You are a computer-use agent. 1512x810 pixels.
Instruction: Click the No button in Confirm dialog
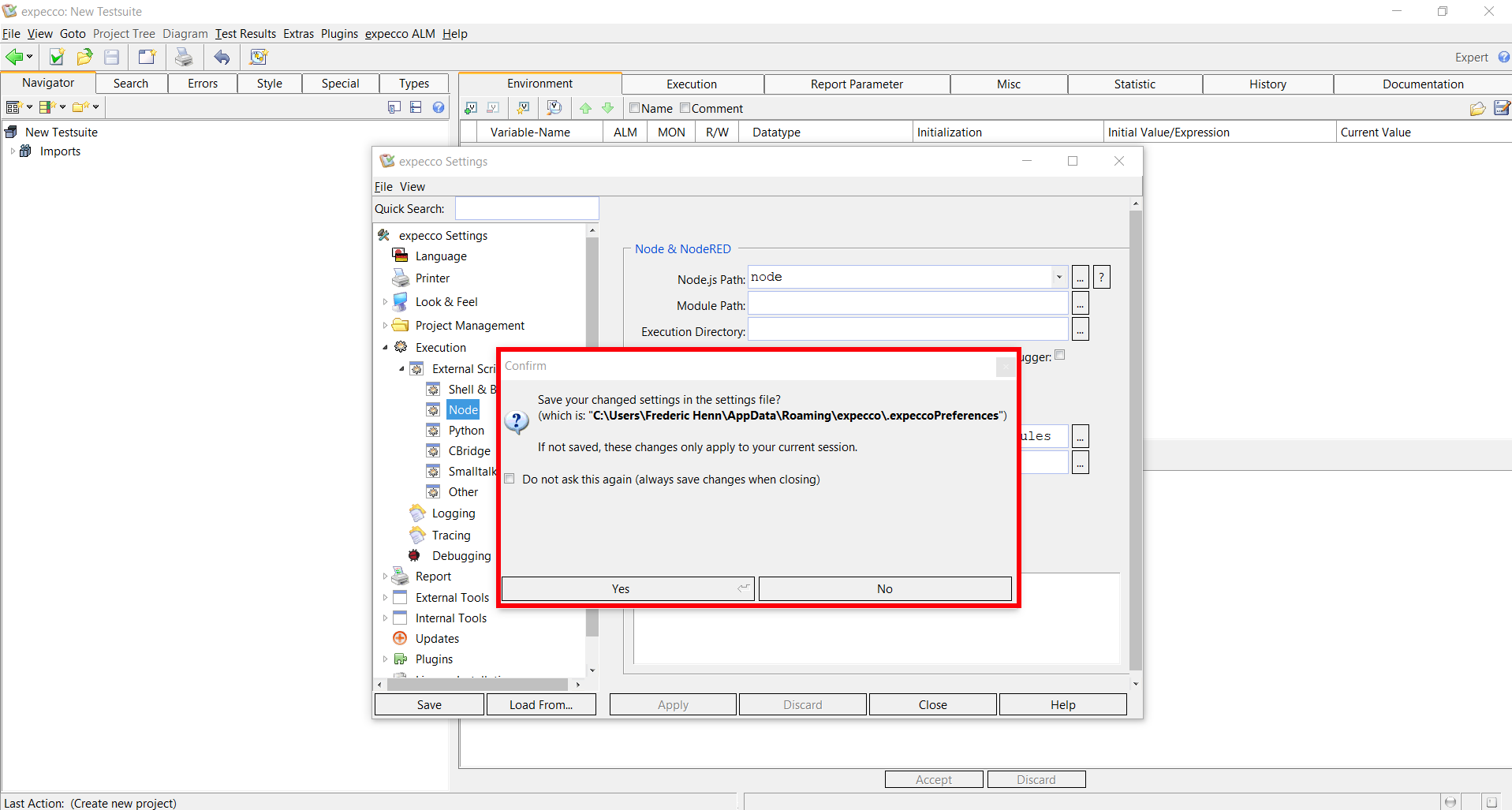(x=884, y=589)
